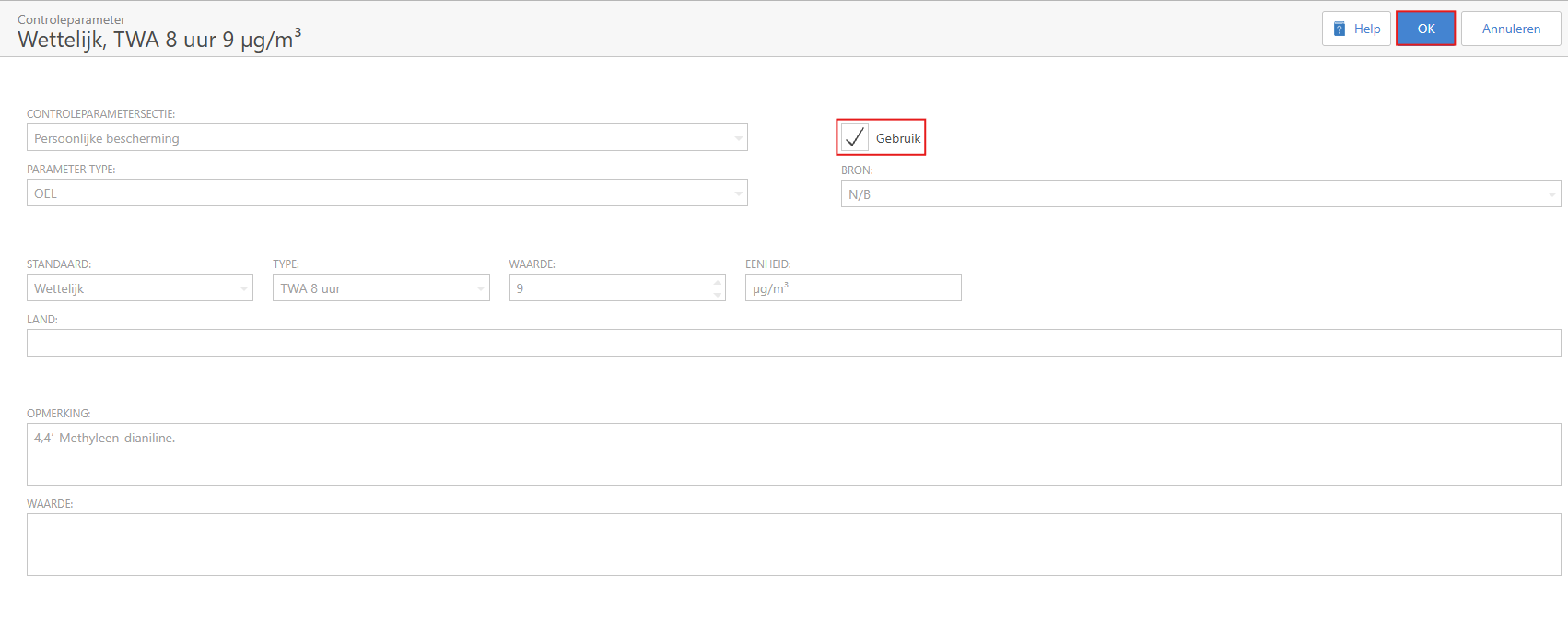The width and height of the screenshot is (1568, 621).
Task: Click the Bron dropdown arrow
Action: 1551,194
